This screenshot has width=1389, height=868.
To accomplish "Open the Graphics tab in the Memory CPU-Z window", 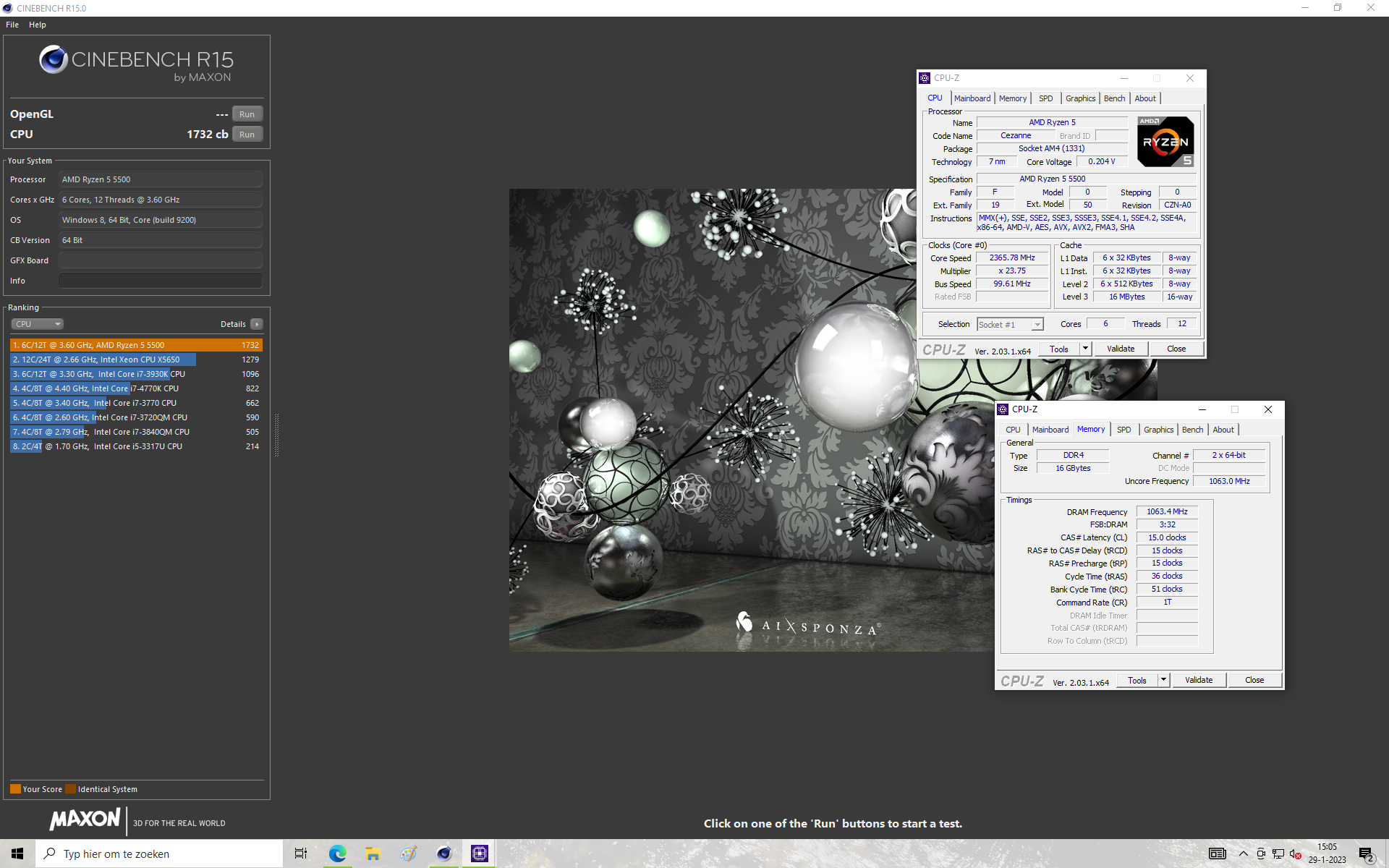I will [x=1158, y=430].
